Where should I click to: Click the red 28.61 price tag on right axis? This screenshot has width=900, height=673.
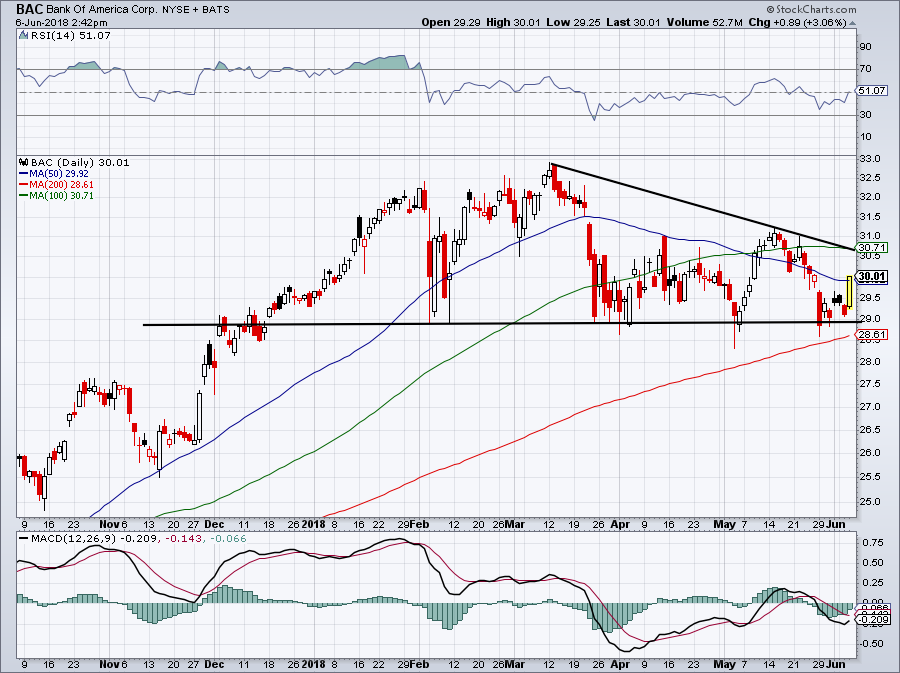[871, 334]
